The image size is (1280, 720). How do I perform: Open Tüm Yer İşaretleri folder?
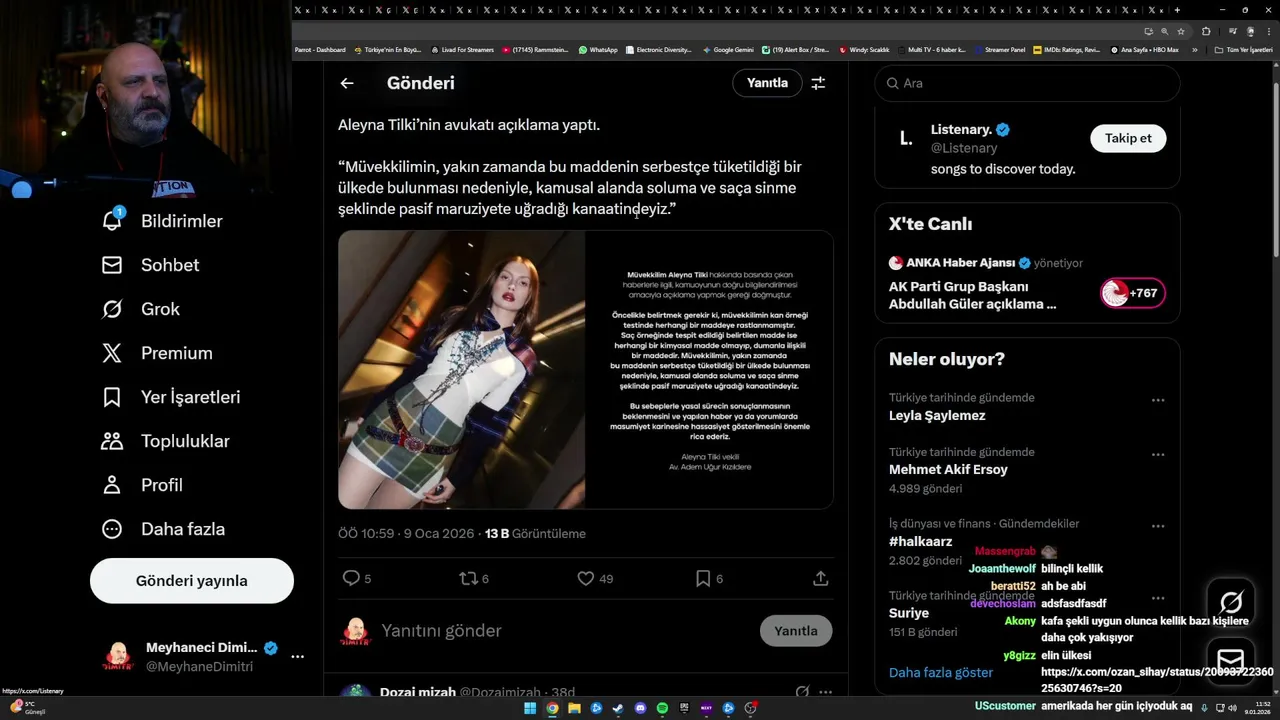click(1243, 50)
